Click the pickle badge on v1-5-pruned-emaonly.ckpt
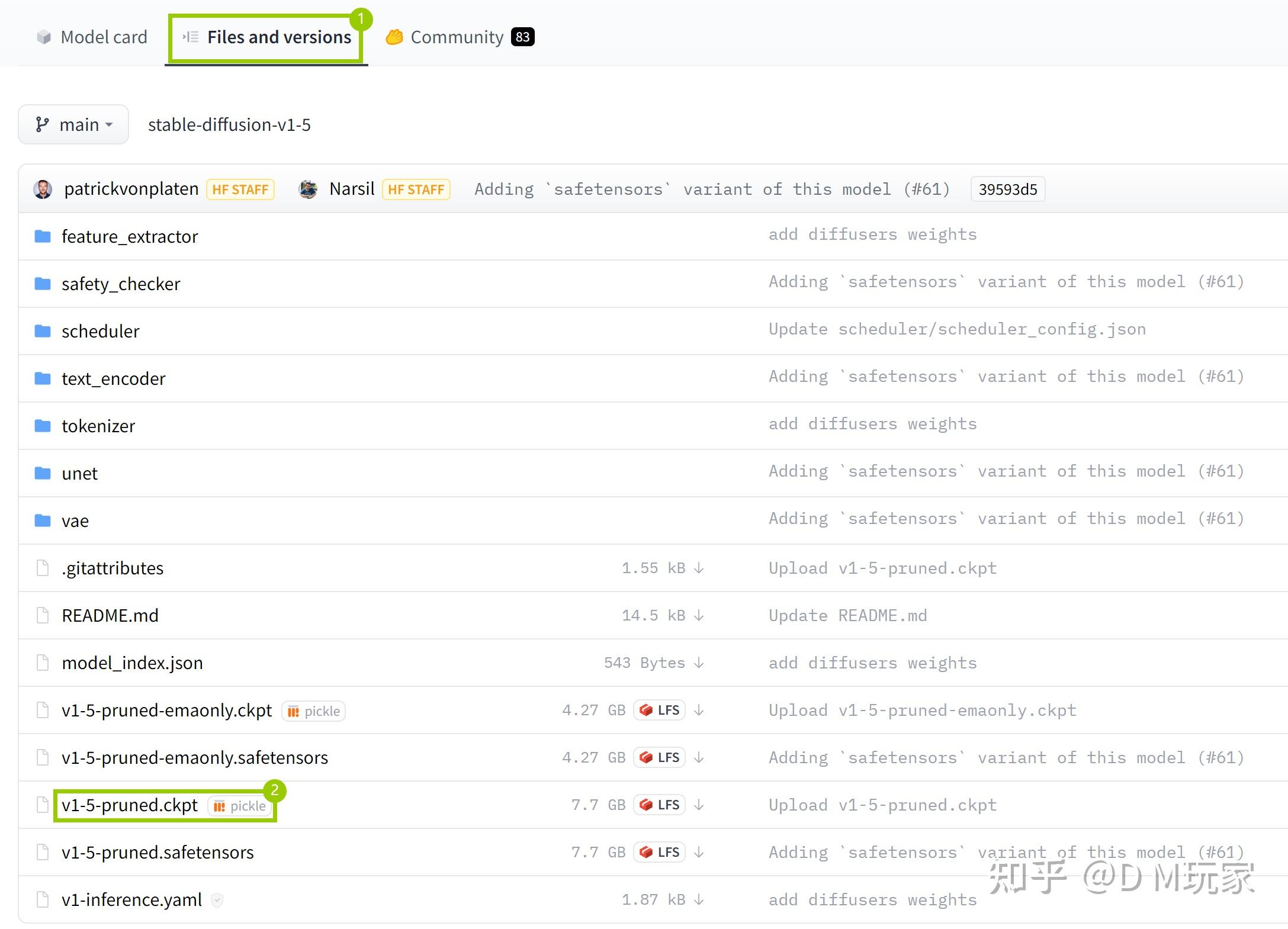This screenshot has width=1288, height=929. 313,711
